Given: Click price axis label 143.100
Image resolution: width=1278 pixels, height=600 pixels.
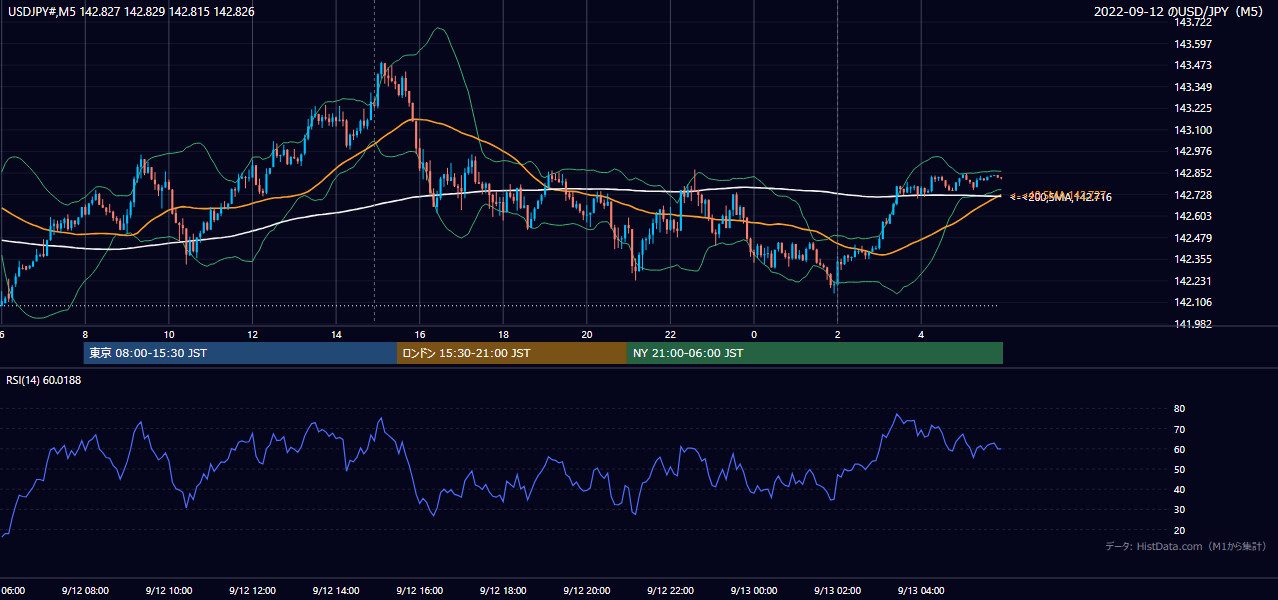Looking at the screenshot, I should pyautogui.click(x=1192, y=130).
